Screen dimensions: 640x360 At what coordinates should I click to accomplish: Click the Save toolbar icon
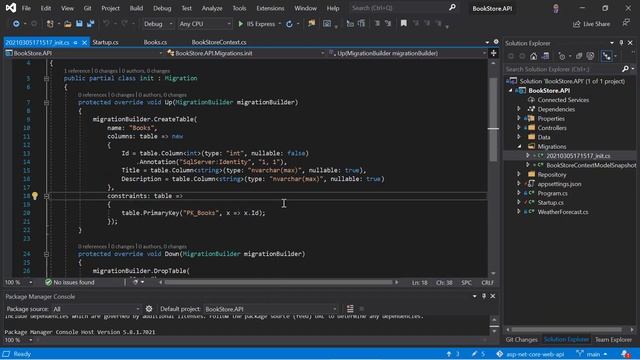pos(79,24)
